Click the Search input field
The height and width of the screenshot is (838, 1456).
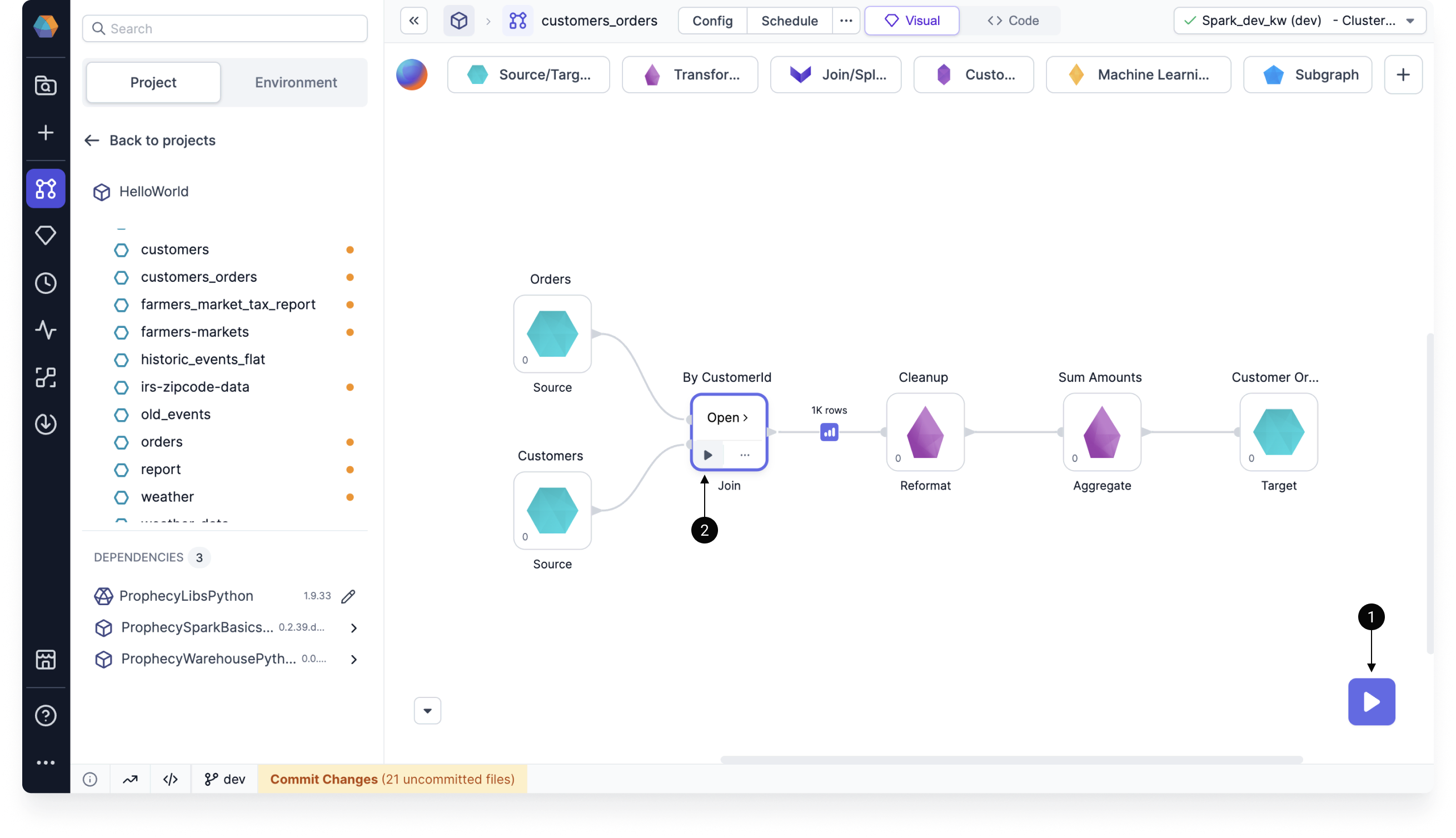click(x=225, y=29)
